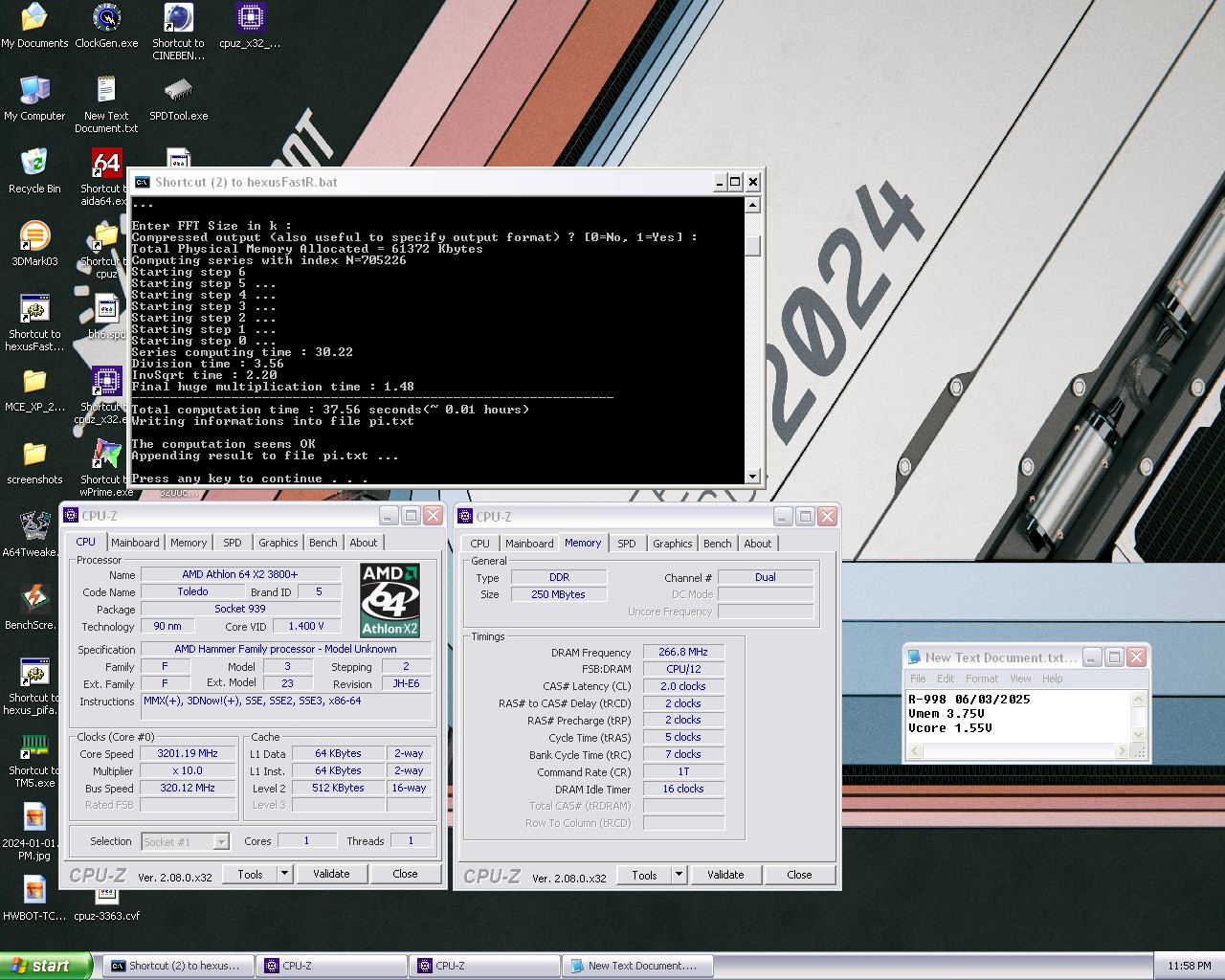This screenshot has height=980, width=1225.
Task: Click the command prompt scroll up arrow
Action: 752,205
